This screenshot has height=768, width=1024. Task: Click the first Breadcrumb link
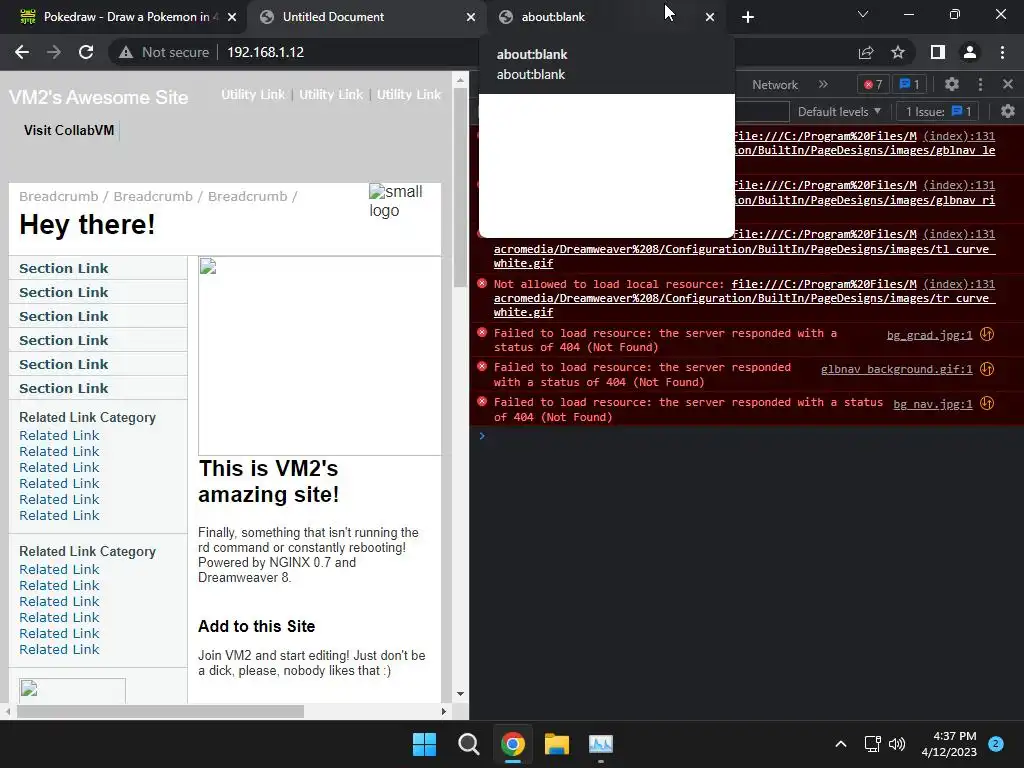58,197
